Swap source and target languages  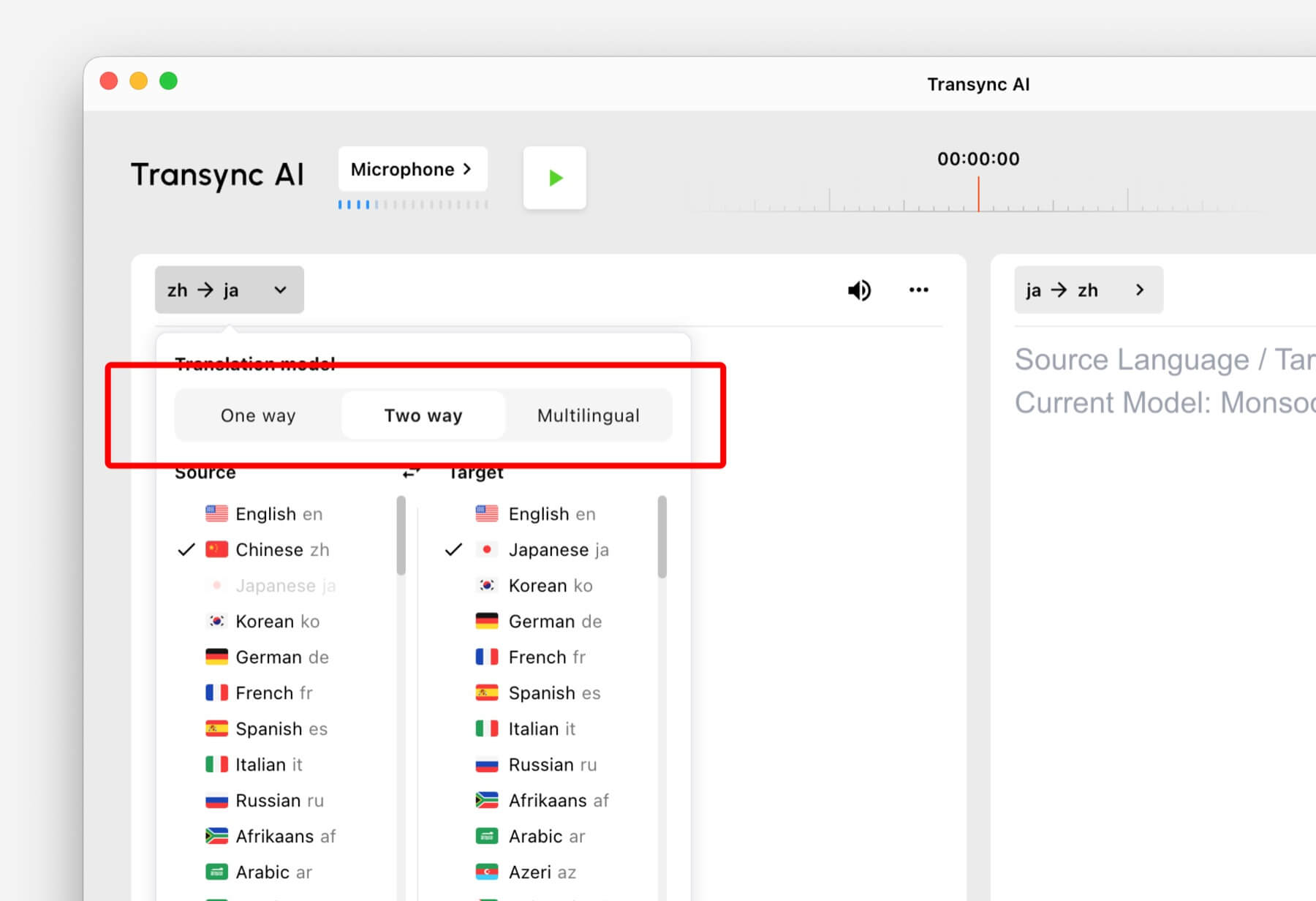[412, 472]
